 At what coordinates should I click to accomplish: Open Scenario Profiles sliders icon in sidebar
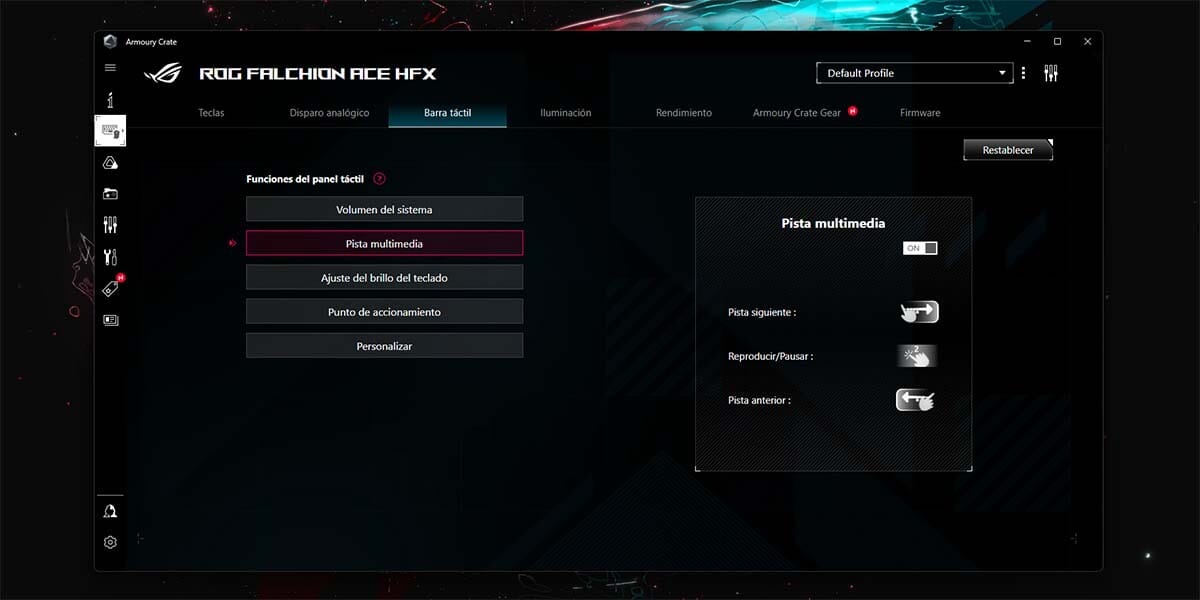110,225
